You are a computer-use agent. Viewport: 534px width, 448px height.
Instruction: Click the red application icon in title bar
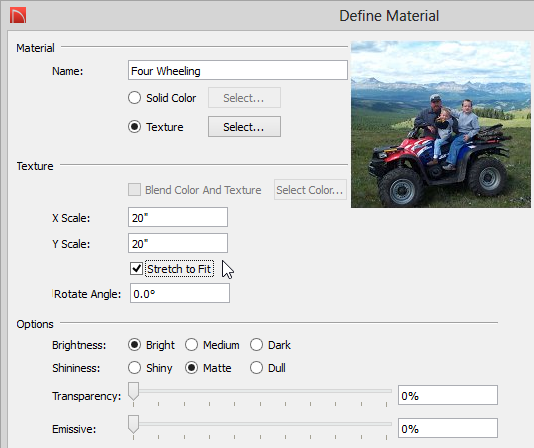(18, 16)
